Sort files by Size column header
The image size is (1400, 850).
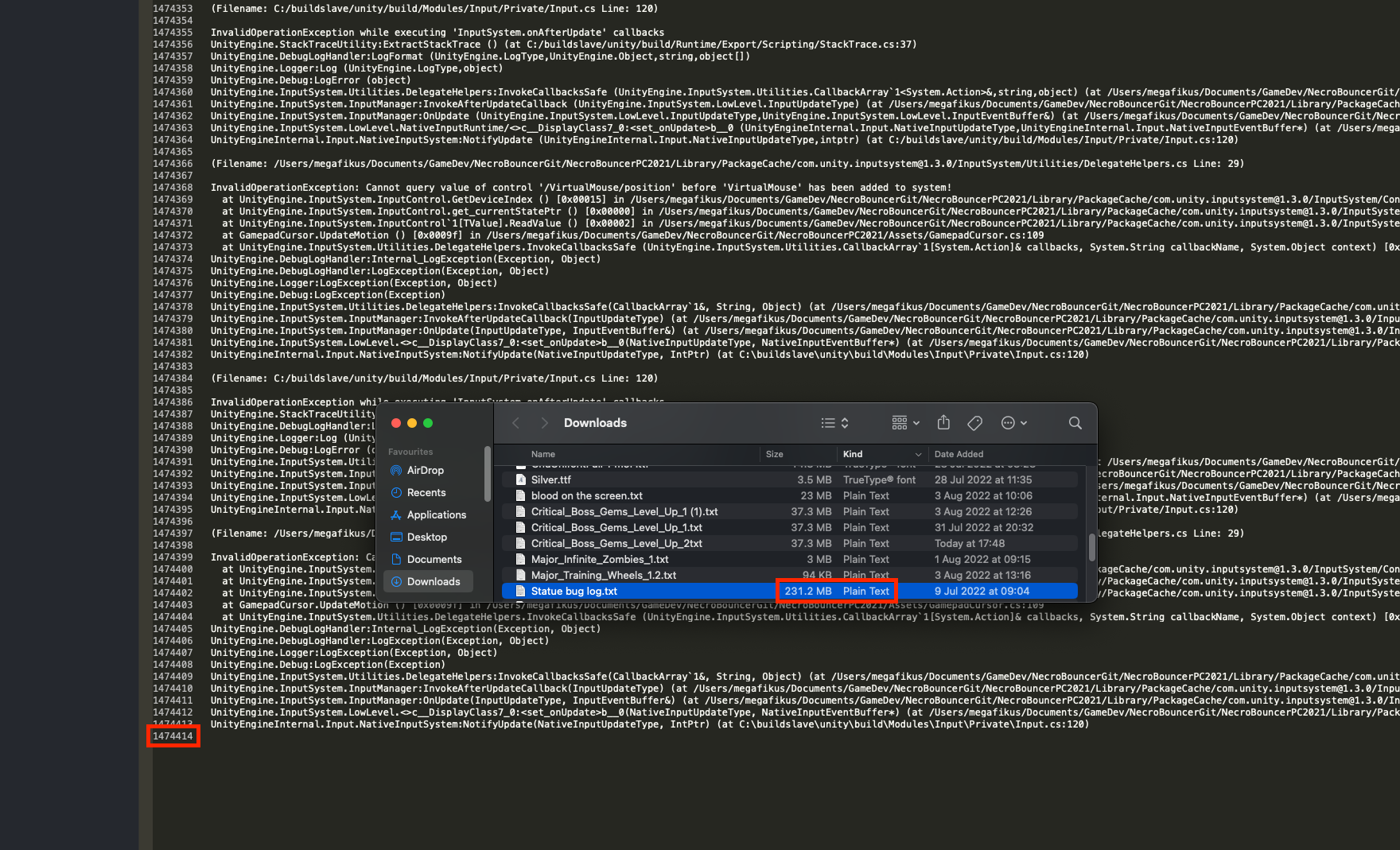point(774,454)
